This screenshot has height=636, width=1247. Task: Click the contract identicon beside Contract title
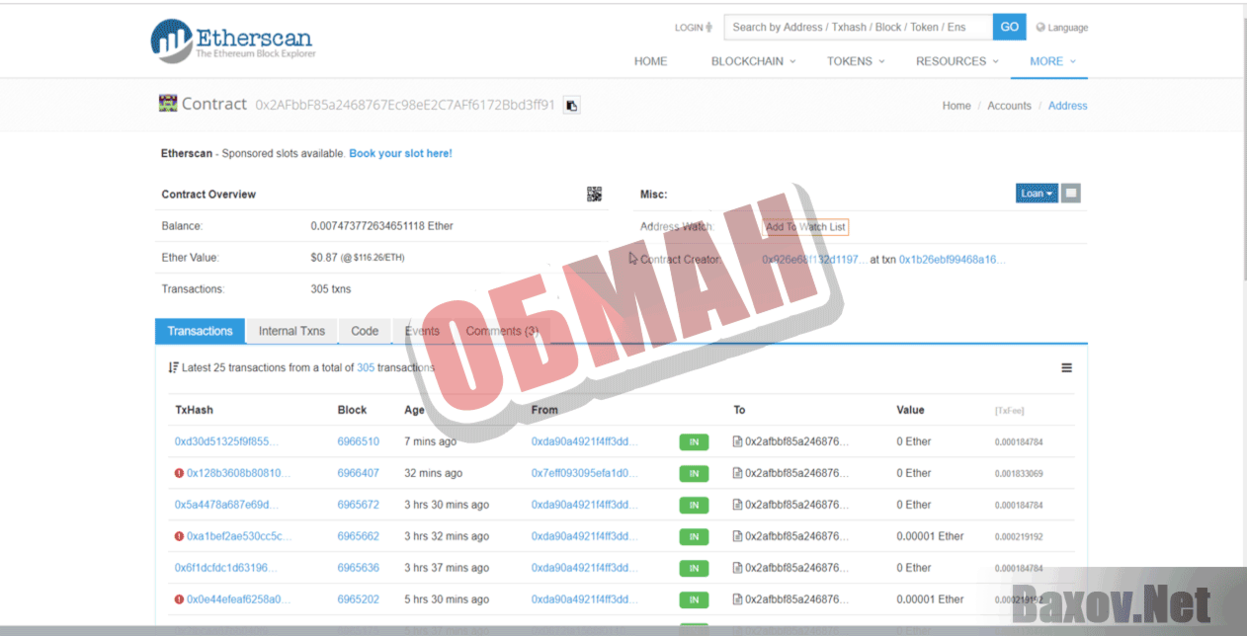click(x=168, y=103)
